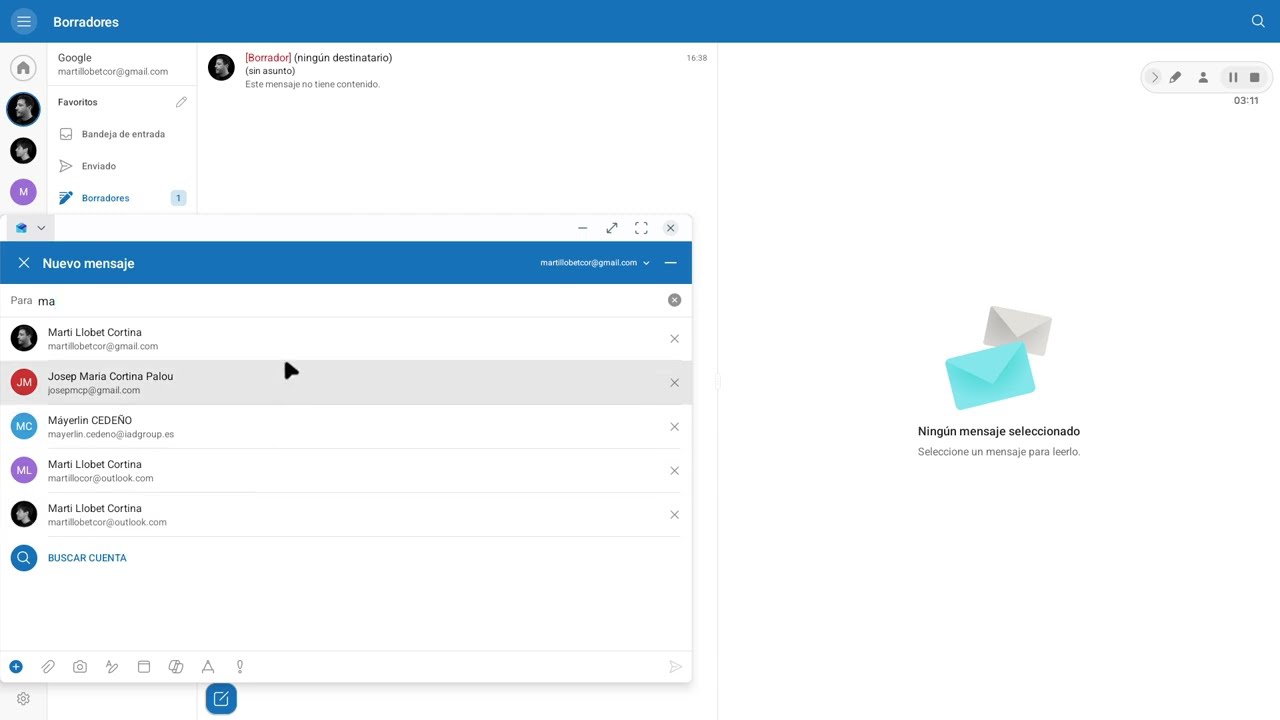1280x720 pixels.
Task: Open the hamburger menu in the header
Action: click(24, 21)
